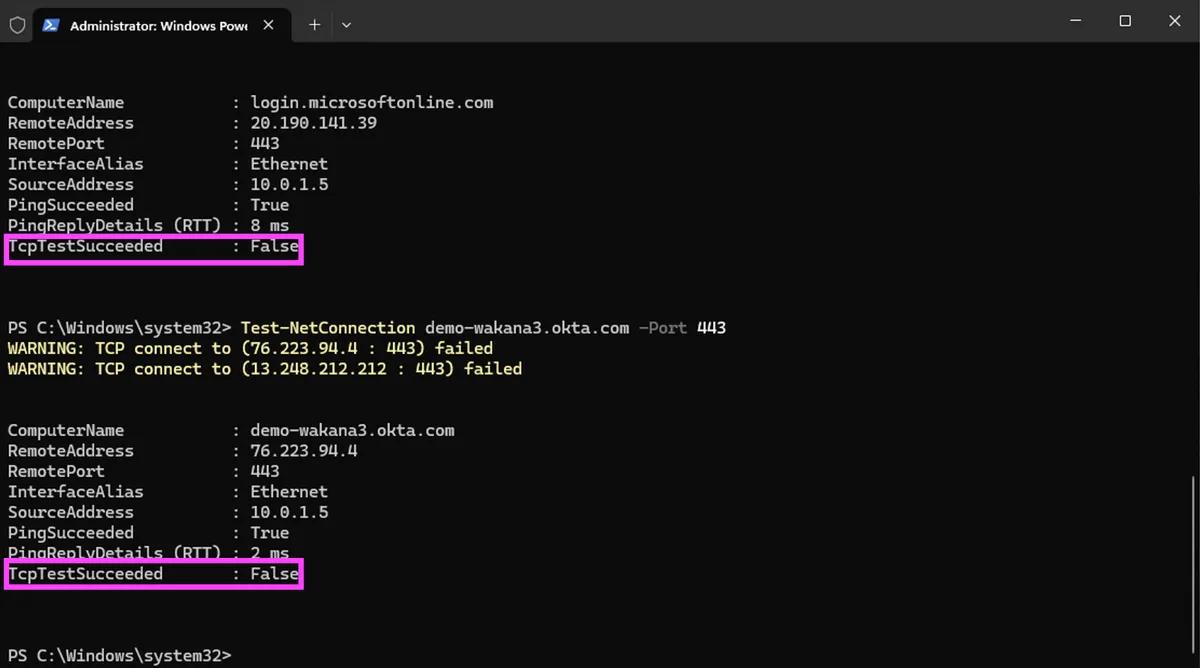Click the administrator shield icon in title bar

pos(17,25)
